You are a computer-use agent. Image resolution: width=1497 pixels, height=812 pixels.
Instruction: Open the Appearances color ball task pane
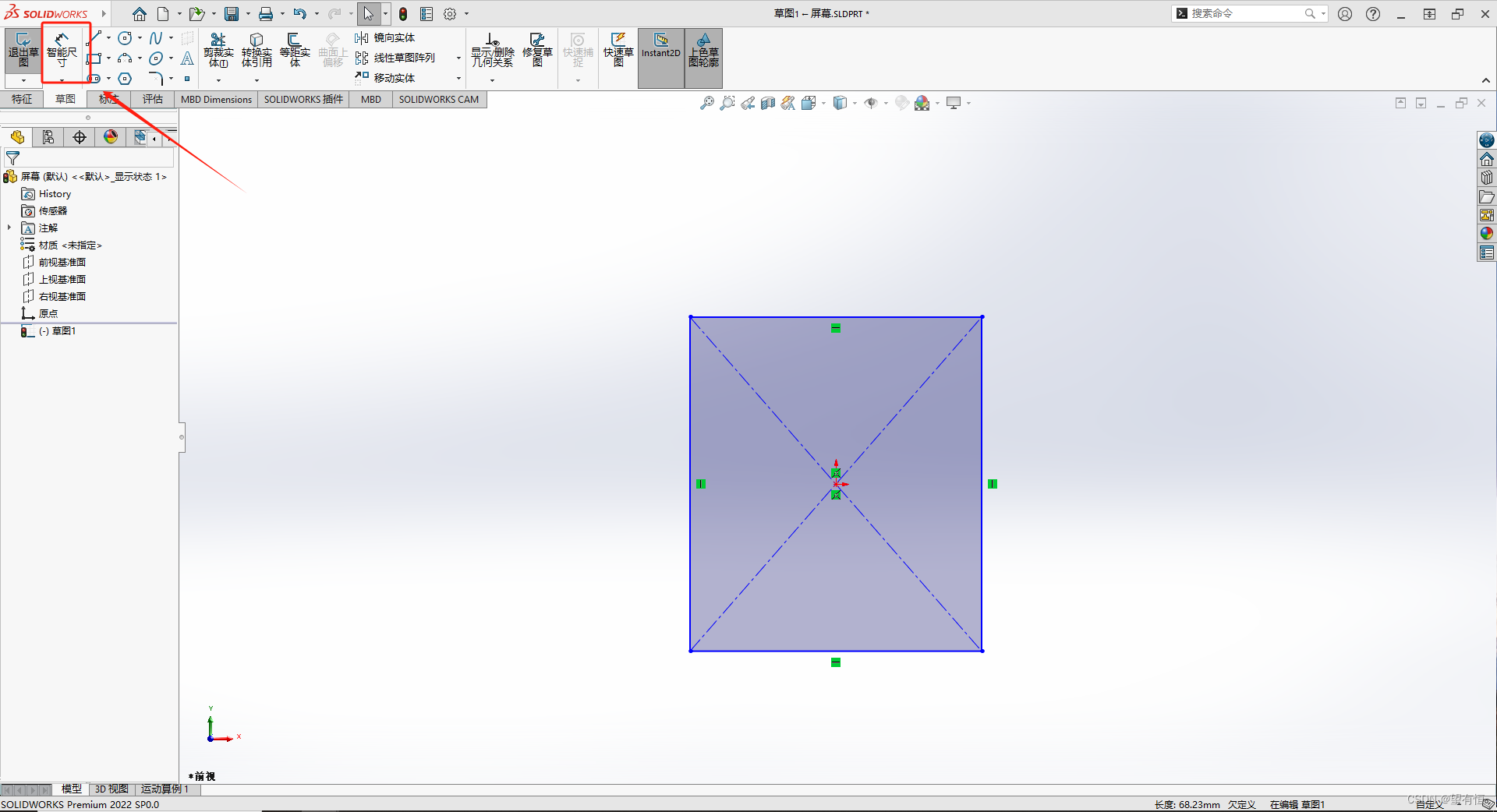[x=1487, y=234]
